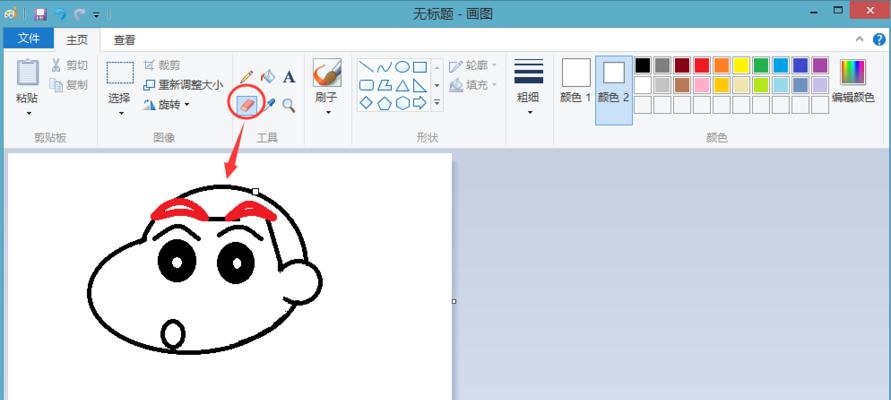Pick the purple color swatch
Image resolution: width=891 pixels, height=400 pixels.
point(820,65)
